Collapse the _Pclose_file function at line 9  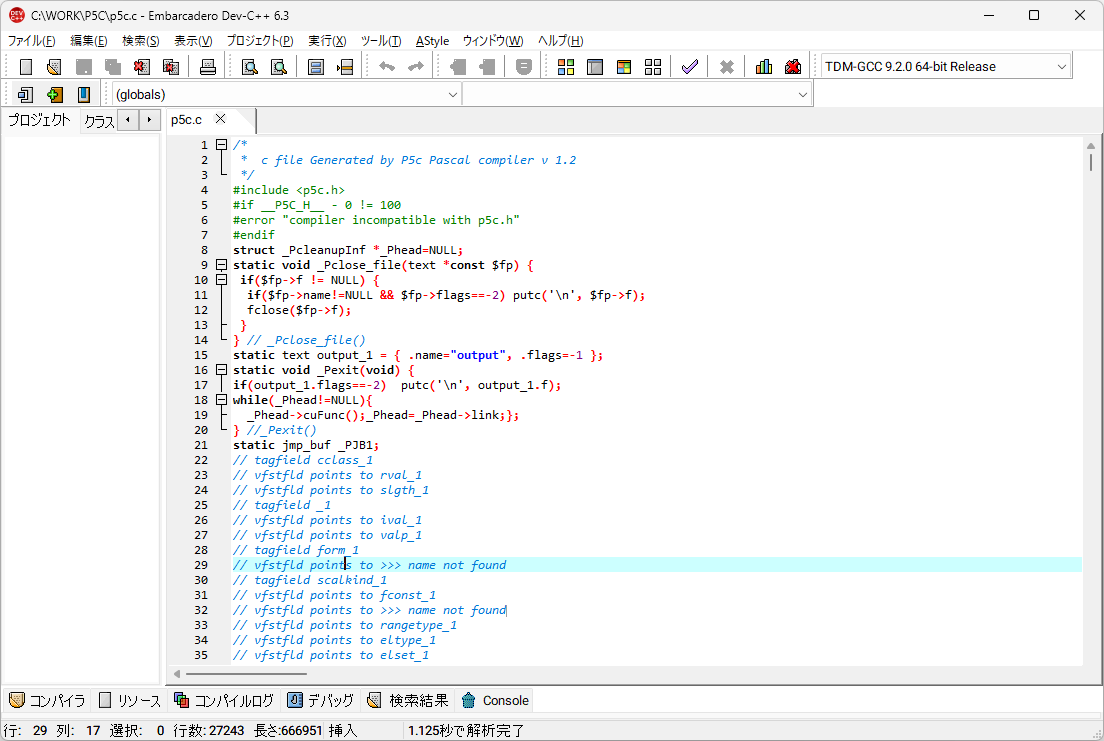click(221, 265)
